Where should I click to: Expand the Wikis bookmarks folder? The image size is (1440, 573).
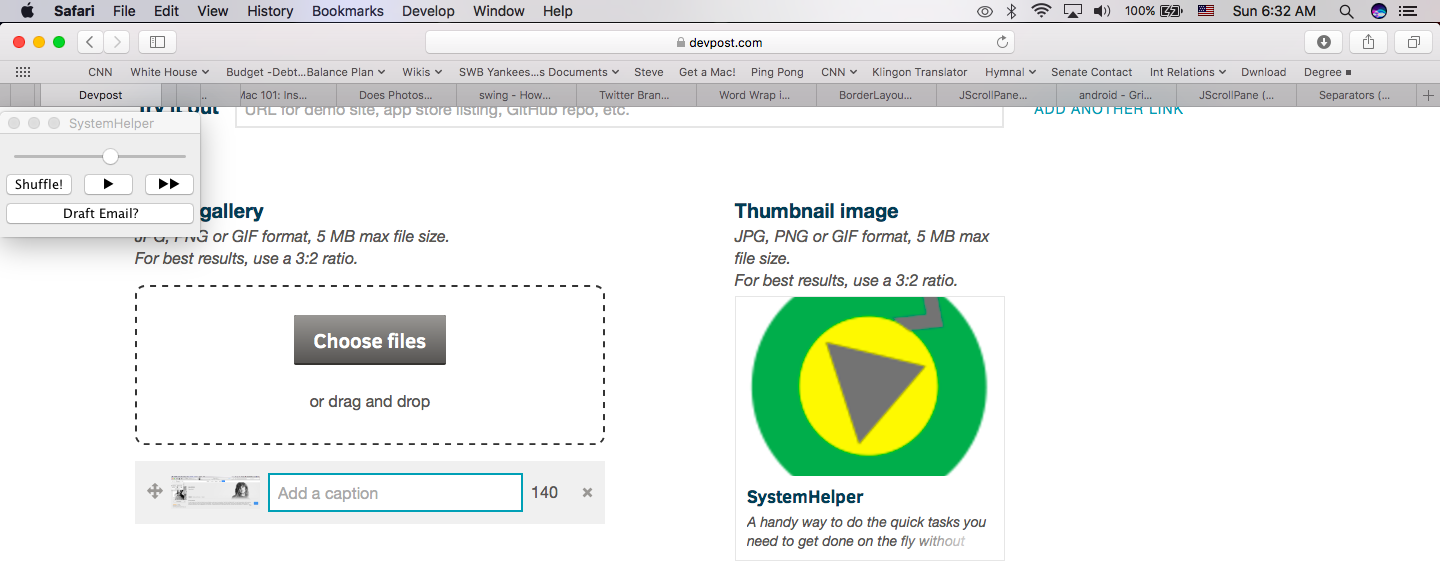(422, 72)
